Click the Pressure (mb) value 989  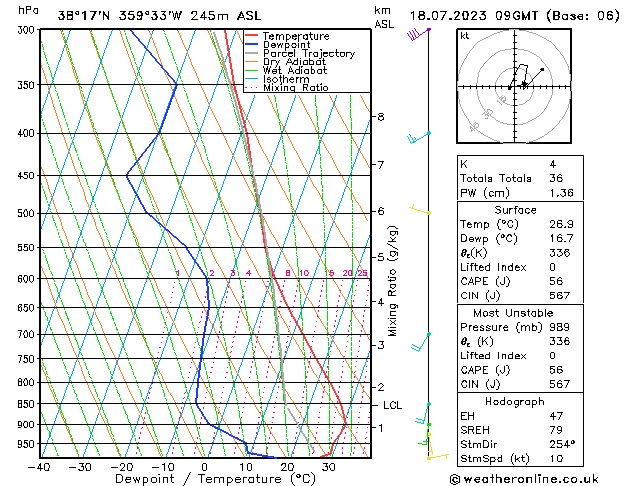click(x=560, y=327)
